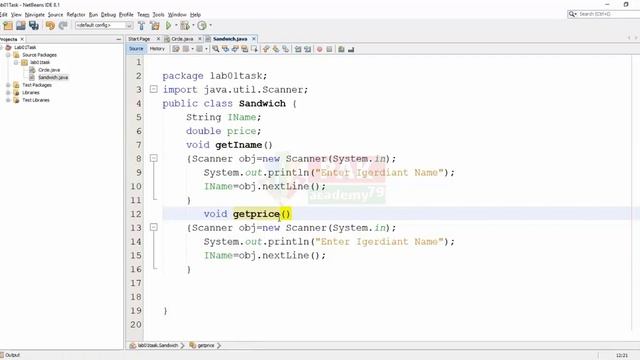Click the editor Back navigation icon

point(186,49)
